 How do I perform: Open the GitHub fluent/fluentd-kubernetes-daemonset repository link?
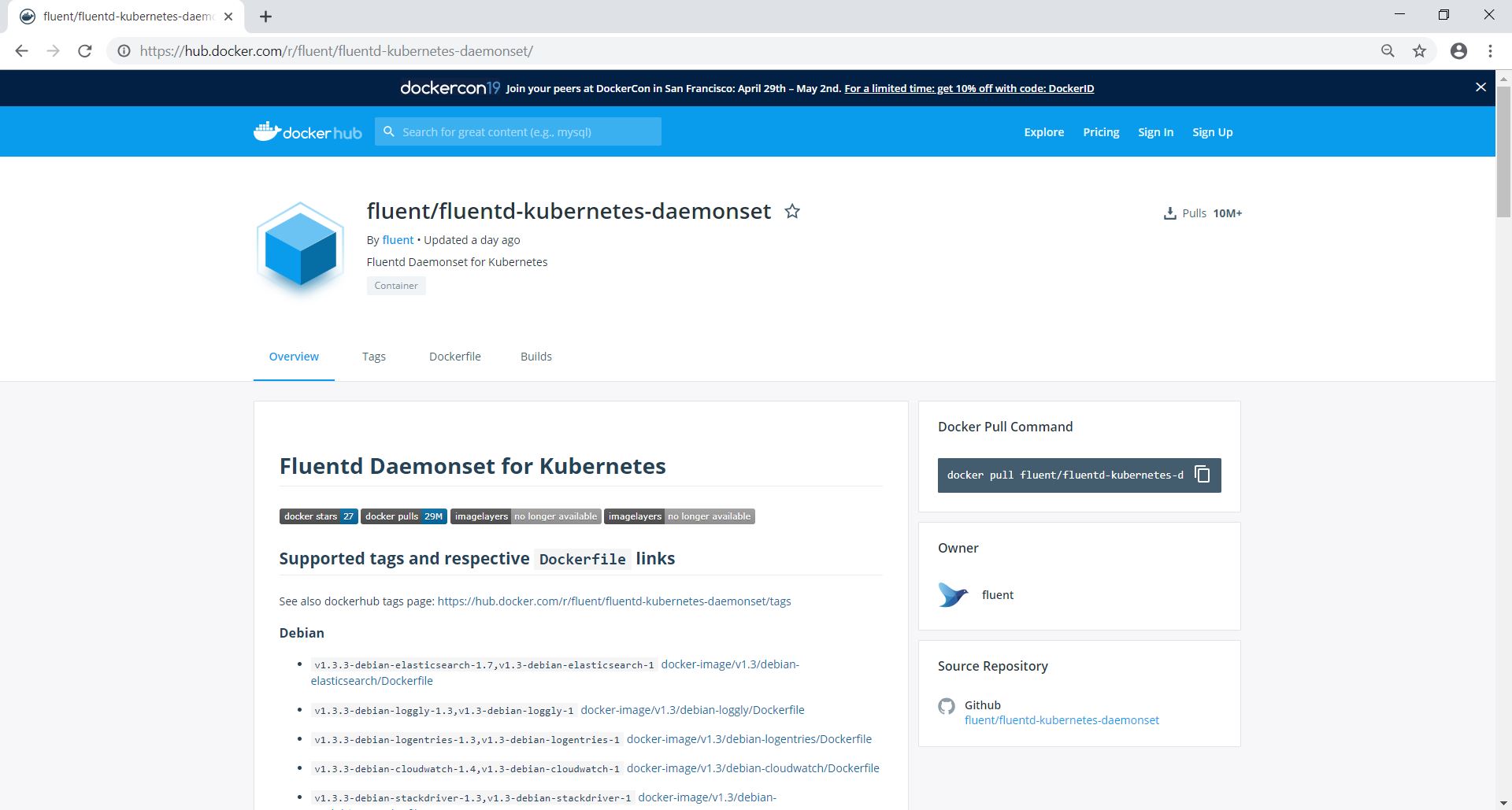1062,720
